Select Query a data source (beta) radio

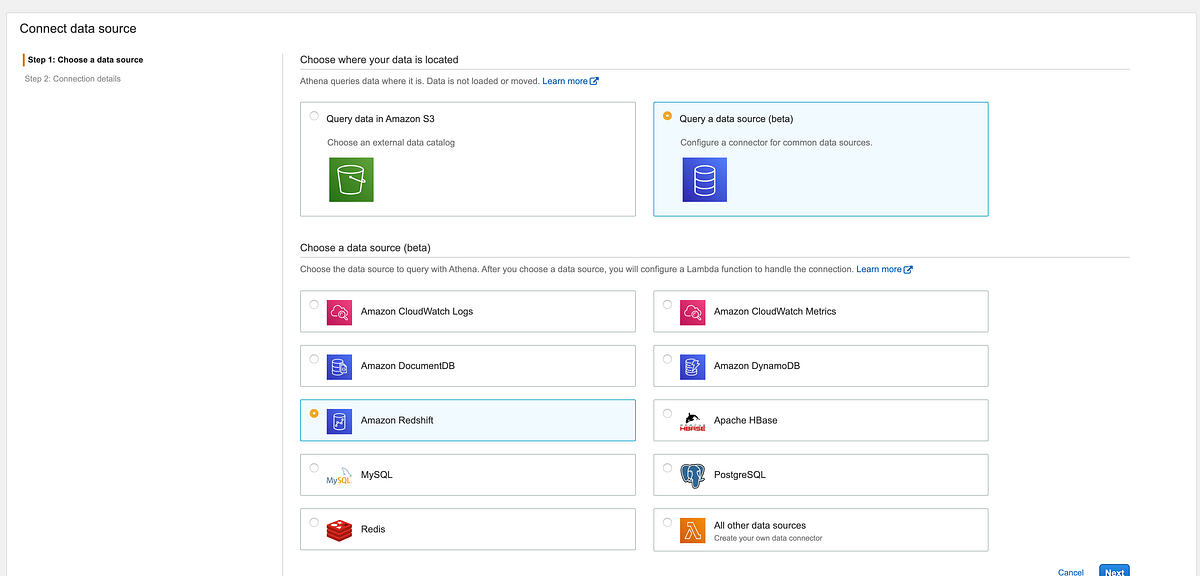click(x=668, y=116)
